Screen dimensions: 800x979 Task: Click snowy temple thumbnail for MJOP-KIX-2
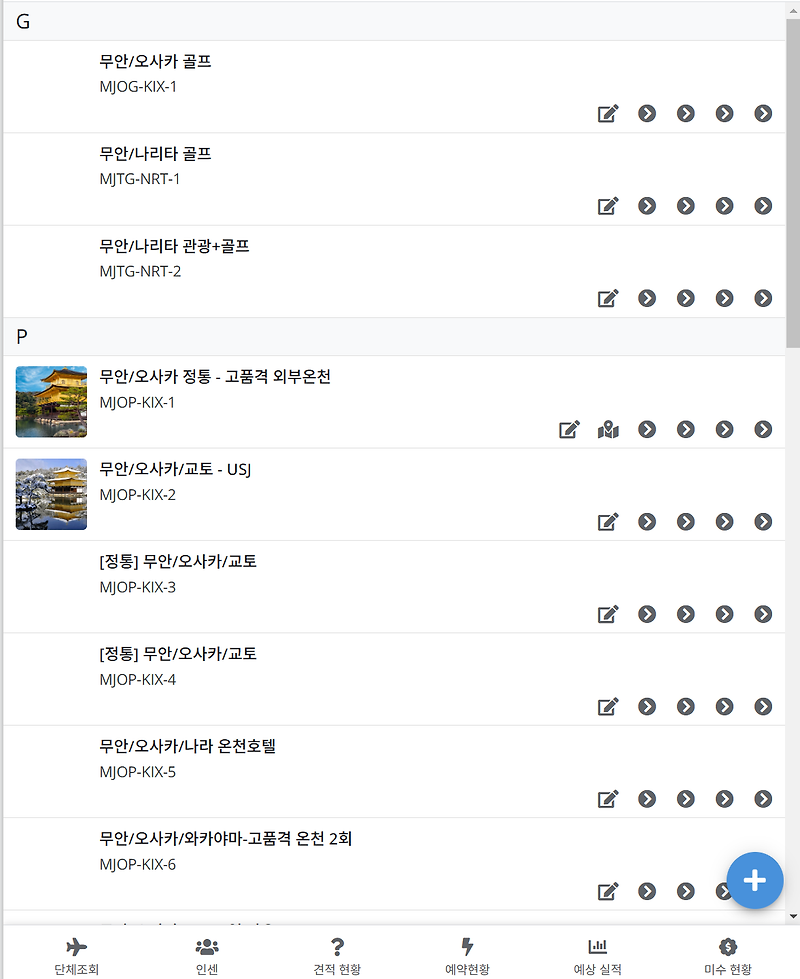coord(51,494)
